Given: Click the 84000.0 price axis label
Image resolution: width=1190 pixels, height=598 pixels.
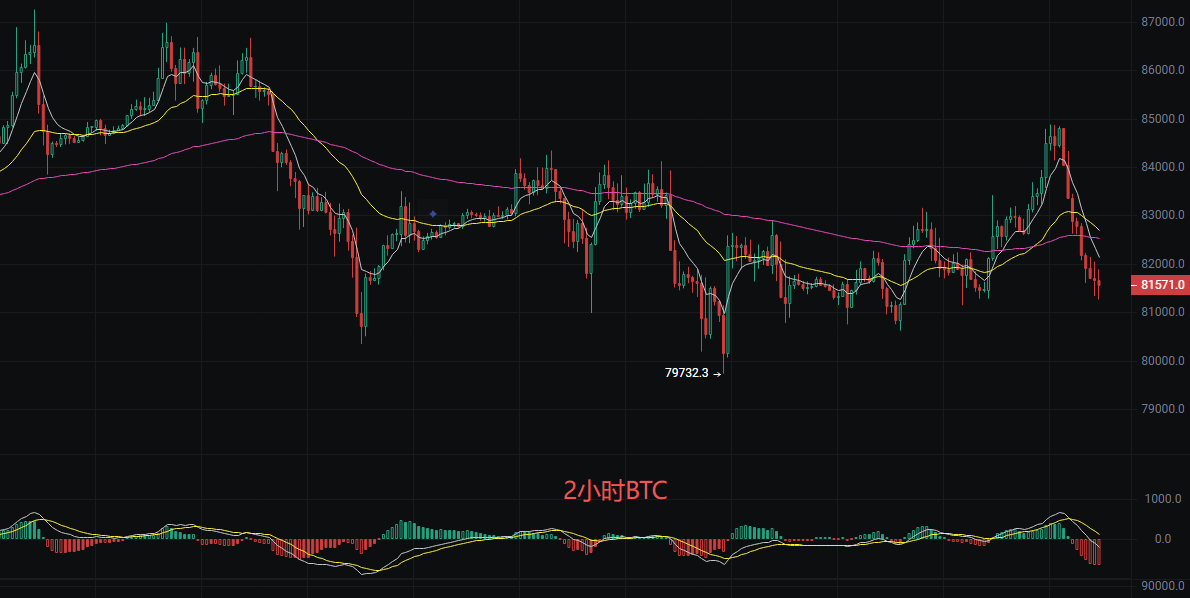Looking at the screenshot, I should tap(1163, 167).
